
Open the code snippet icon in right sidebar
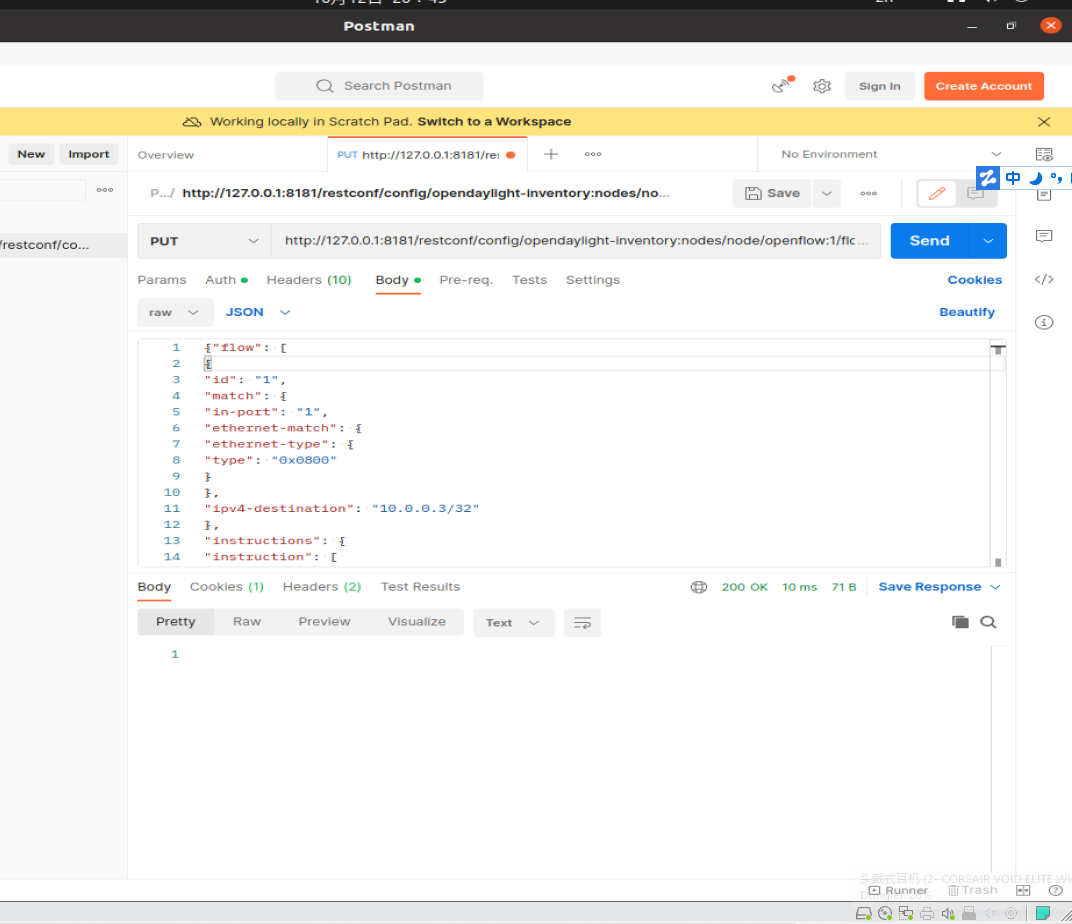tap(1043, 279)
